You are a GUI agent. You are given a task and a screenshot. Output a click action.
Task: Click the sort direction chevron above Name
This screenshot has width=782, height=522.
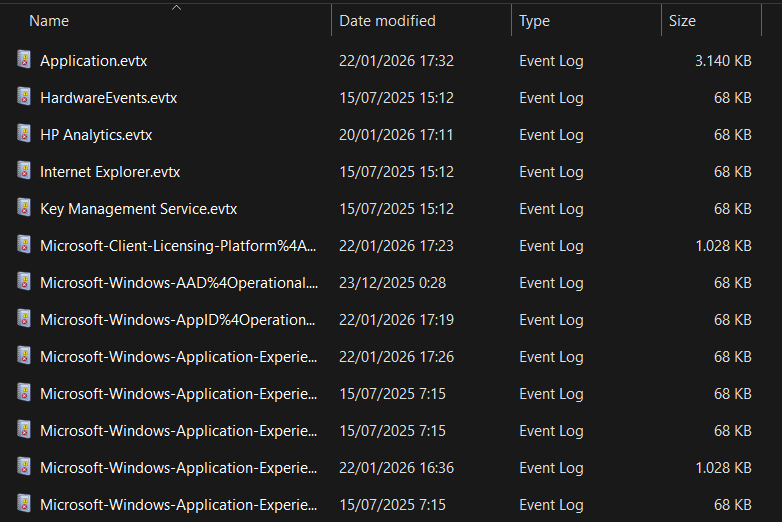[x=177, y=7]
